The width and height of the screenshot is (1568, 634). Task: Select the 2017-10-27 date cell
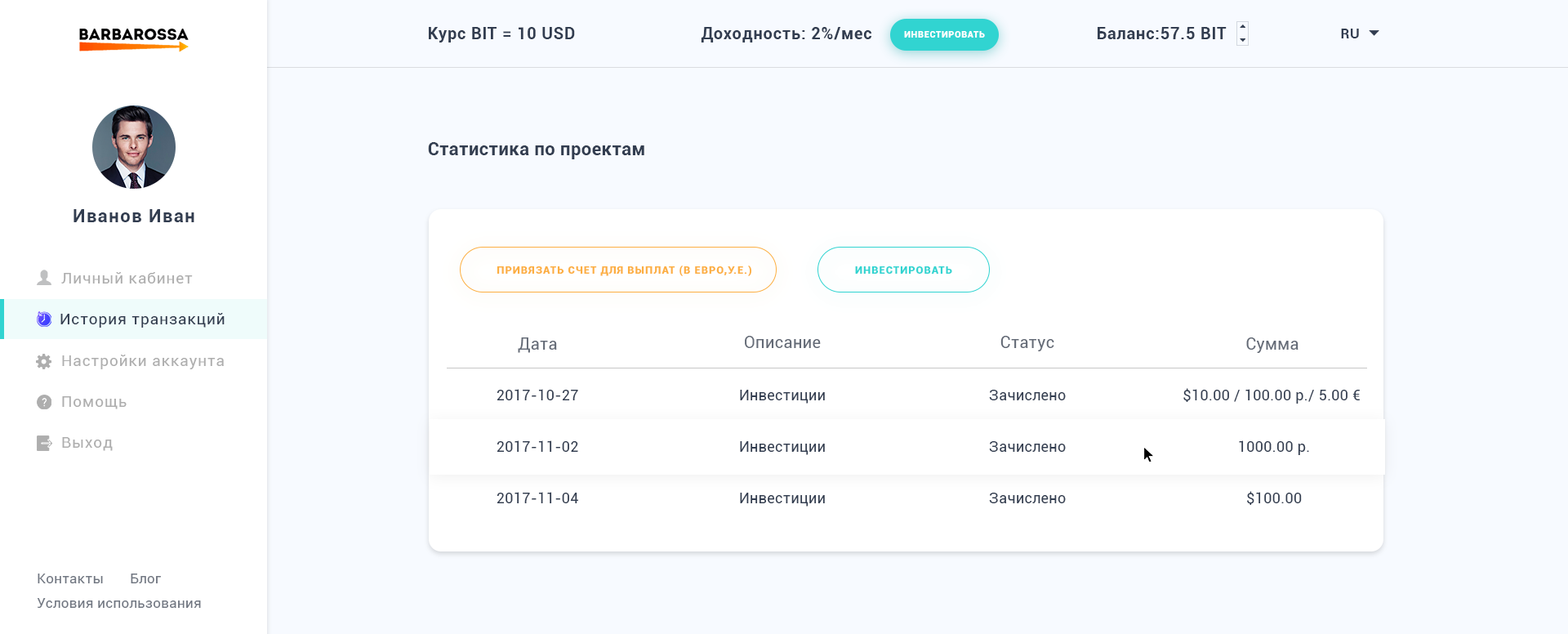tap(537, 395)
